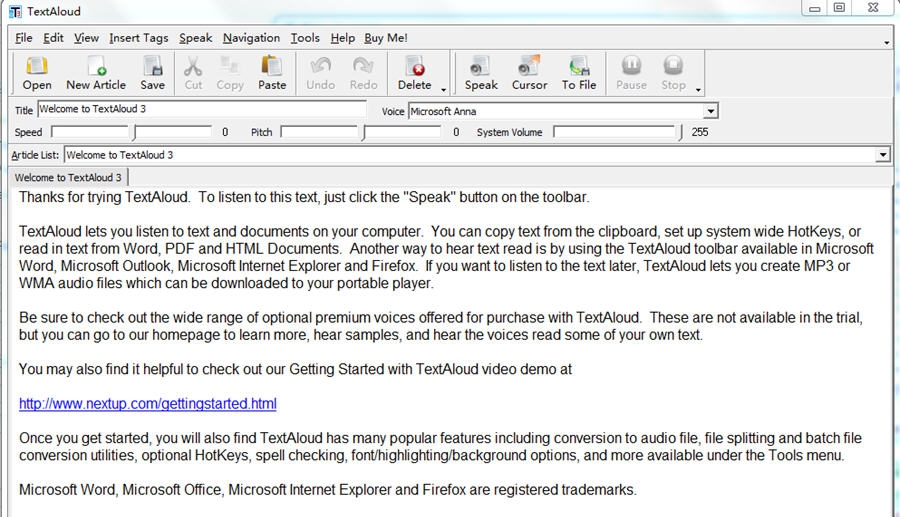Click the Pitch slider
The image size is (900, 517).
pyautogui.click(x=361, y=133)
